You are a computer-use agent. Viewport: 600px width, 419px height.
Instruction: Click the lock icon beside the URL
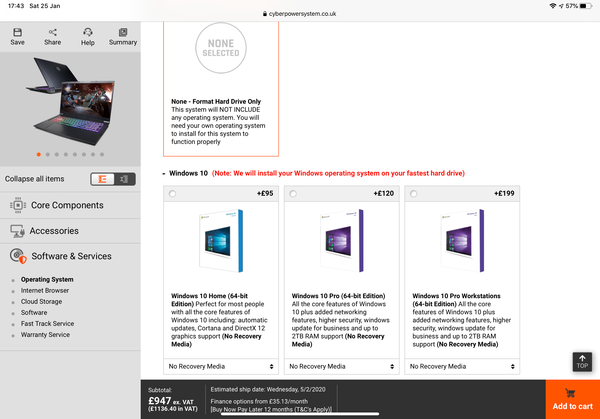point(265,14)
